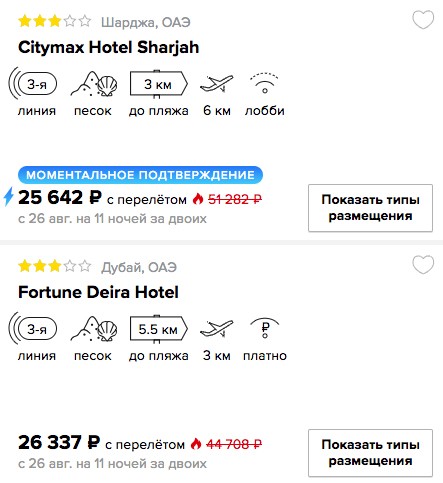Add Citymax Hotel Sharjah to favorites
The width and height of the screenshot is (443, 483).
click(x=423, y=20)
